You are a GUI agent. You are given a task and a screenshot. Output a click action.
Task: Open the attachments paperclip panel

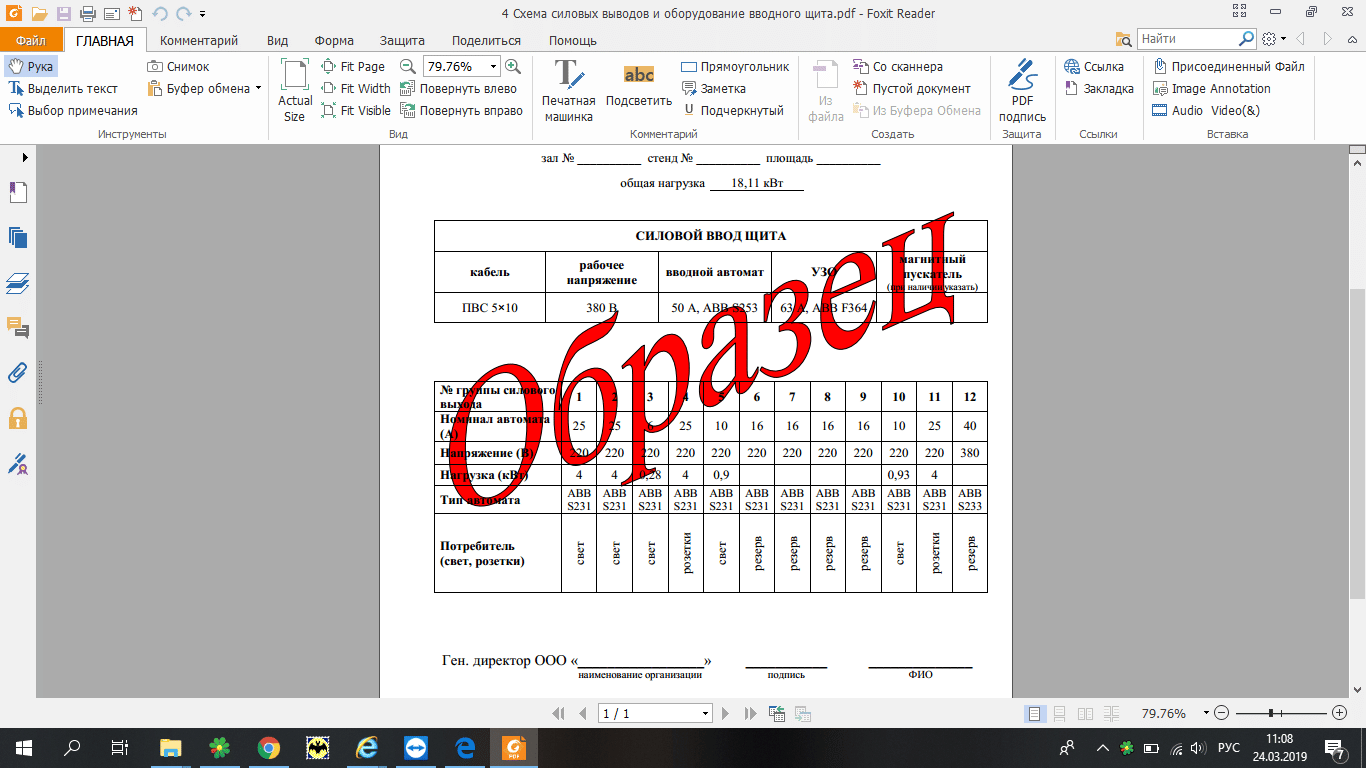[18, 373]
